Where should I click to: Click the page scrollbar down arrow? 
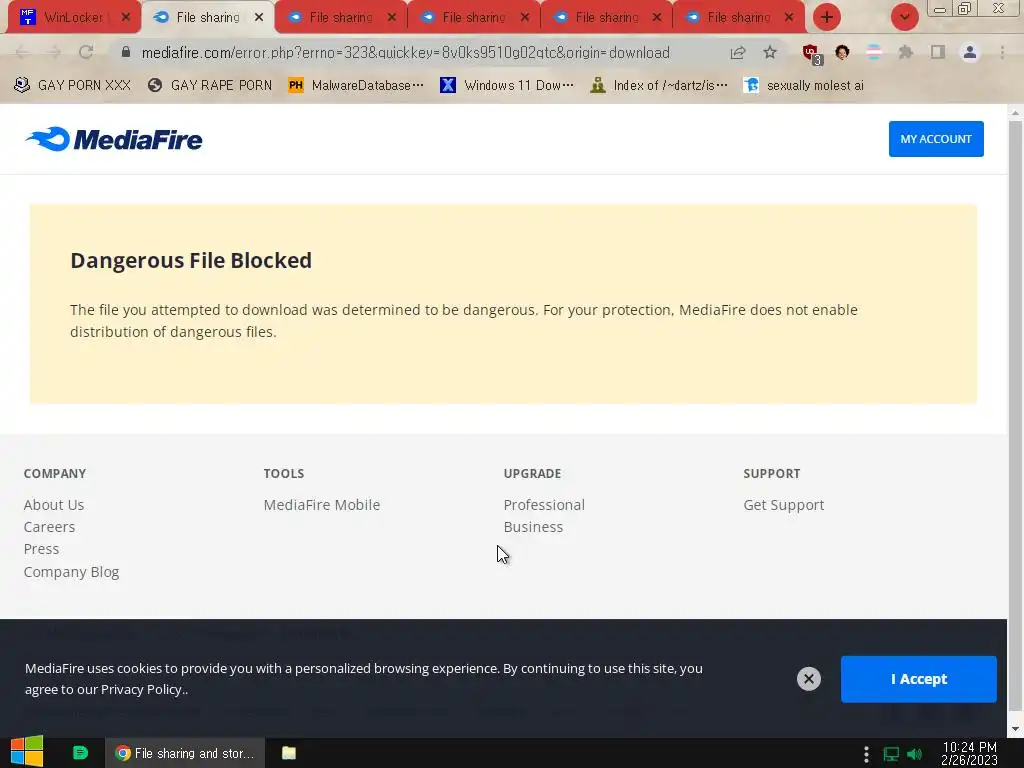(x=1016, y=729)
